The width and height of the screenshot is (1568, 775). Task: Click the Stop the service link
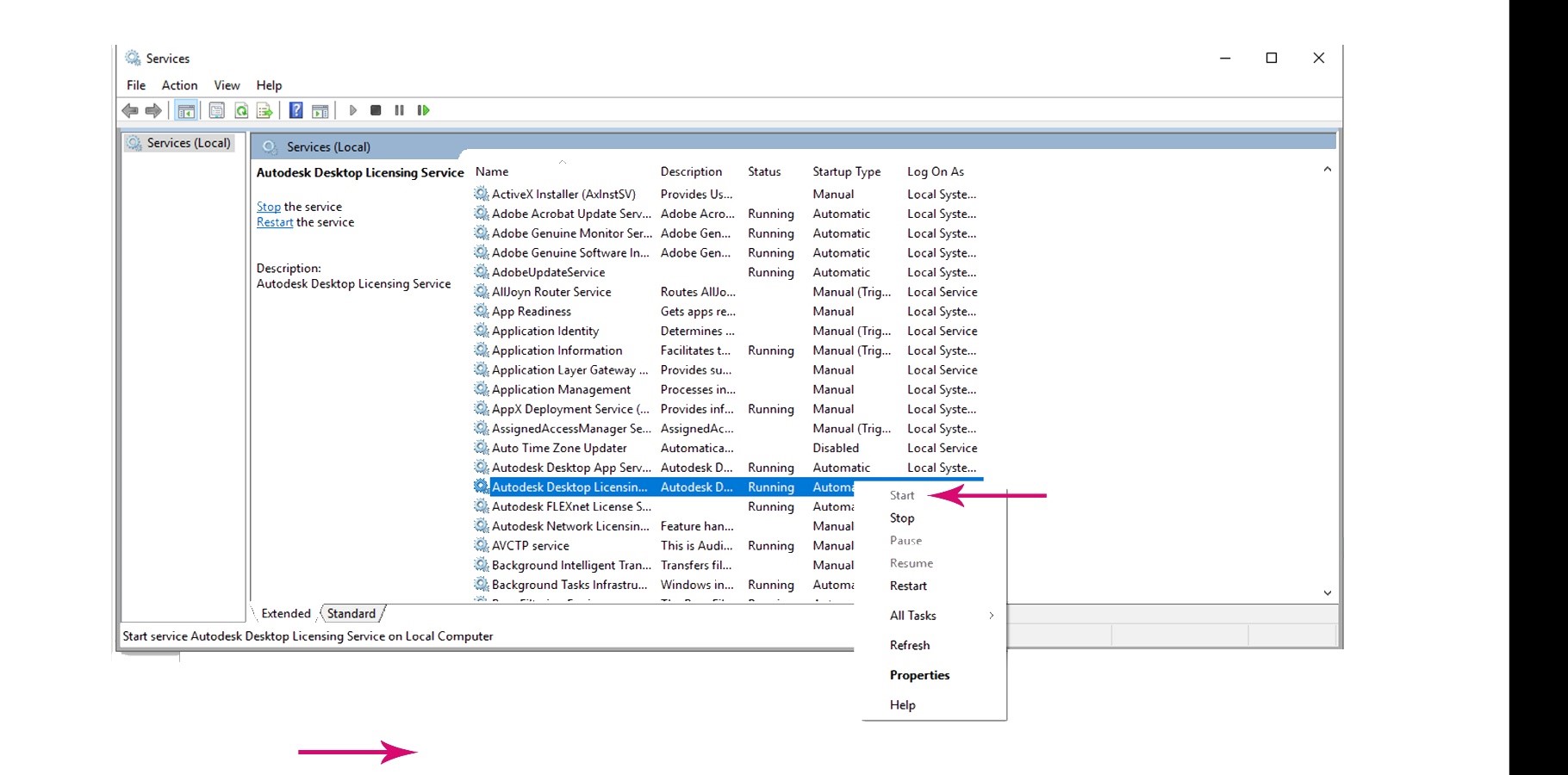[268, 206]
